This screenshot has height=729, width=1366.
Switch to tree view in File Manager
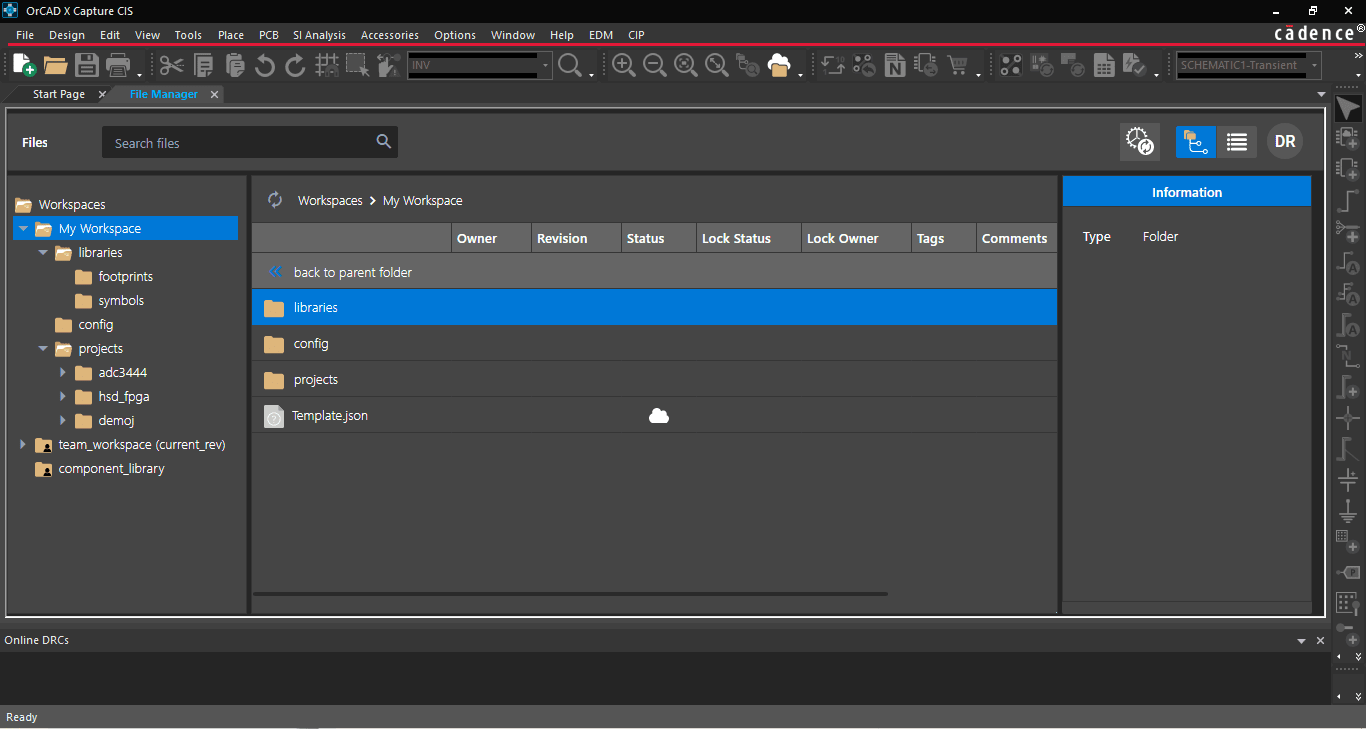1195,142
